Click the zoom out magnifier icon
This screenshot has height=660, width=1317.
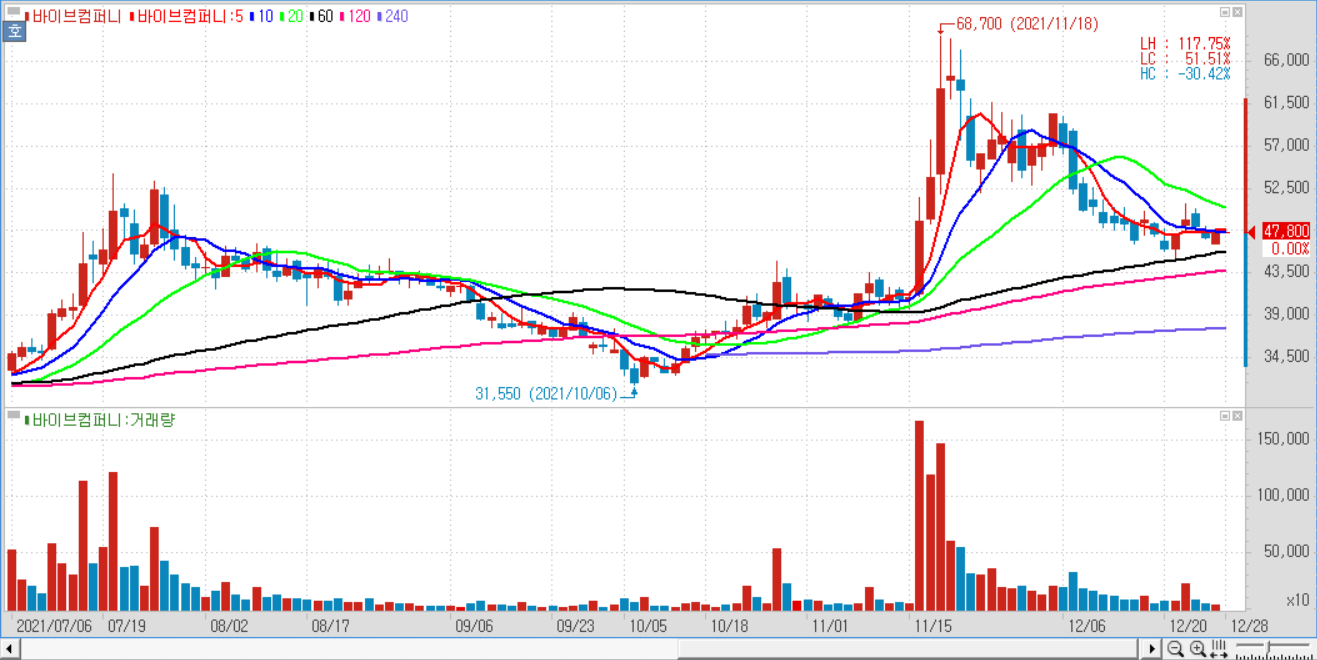coord(1175,648)
